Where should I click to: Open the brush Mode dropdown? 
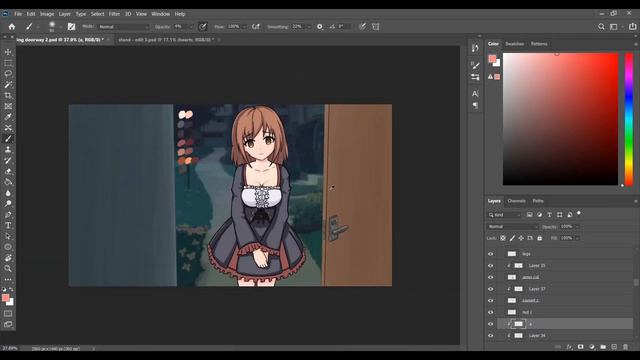[123, 27]
